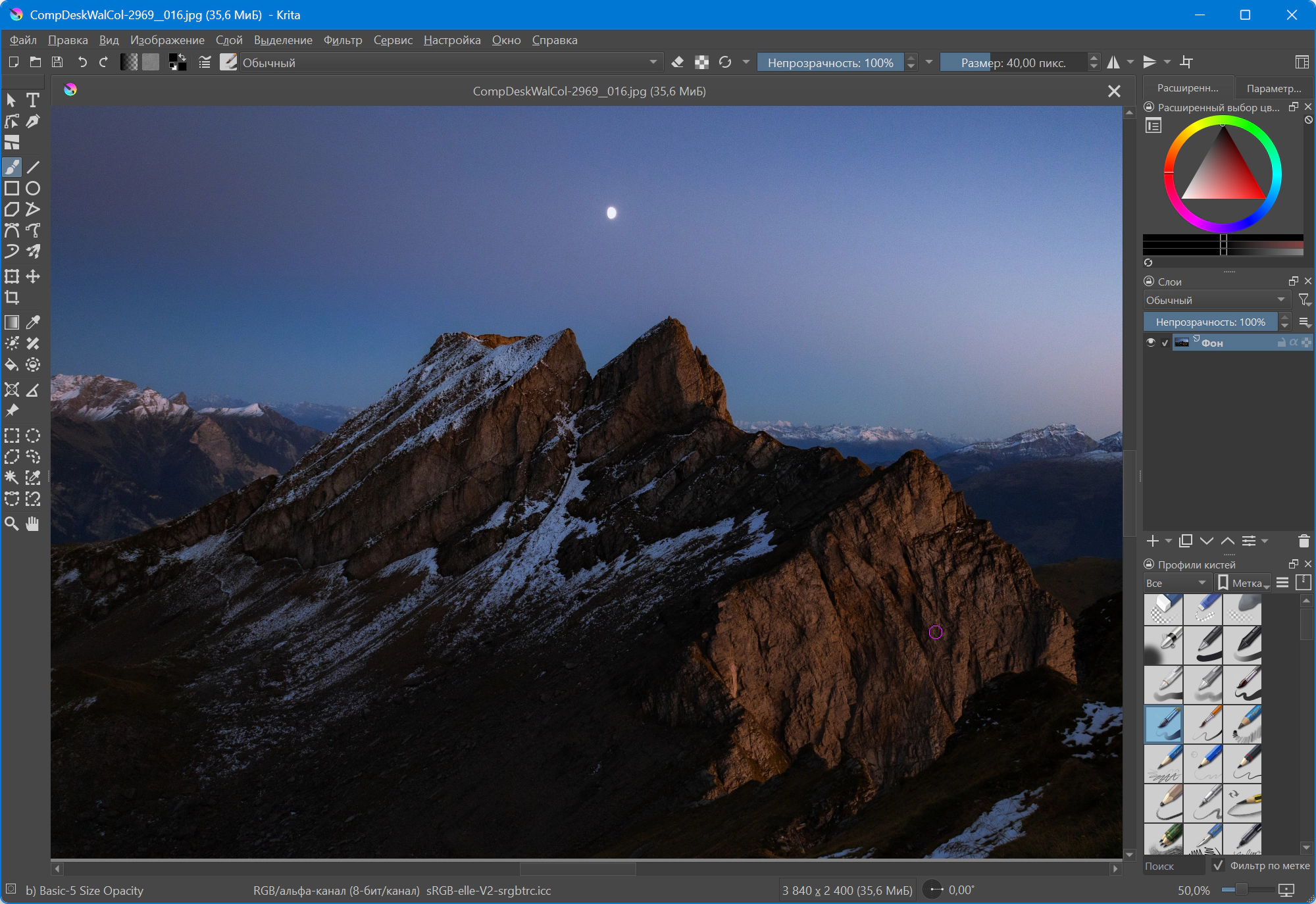
Task: Select the Polygon tool
Action: click(12, 210)
